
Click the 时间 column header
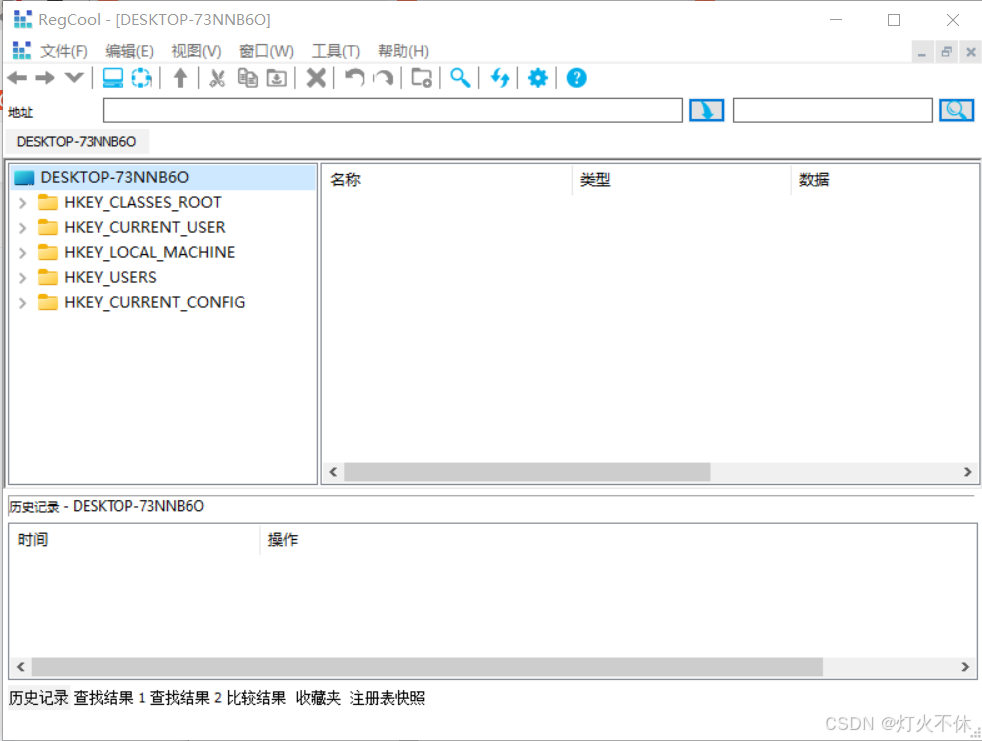coord(135,539)
